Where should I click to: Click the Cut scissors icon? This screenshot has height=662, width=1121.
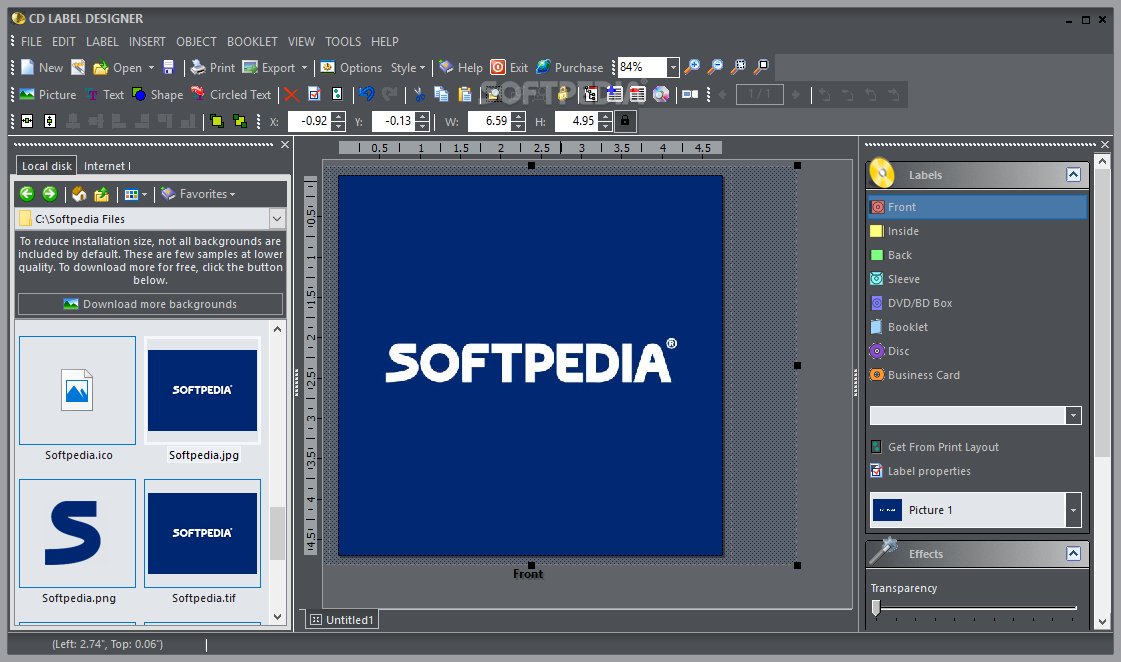click(419, 94)
